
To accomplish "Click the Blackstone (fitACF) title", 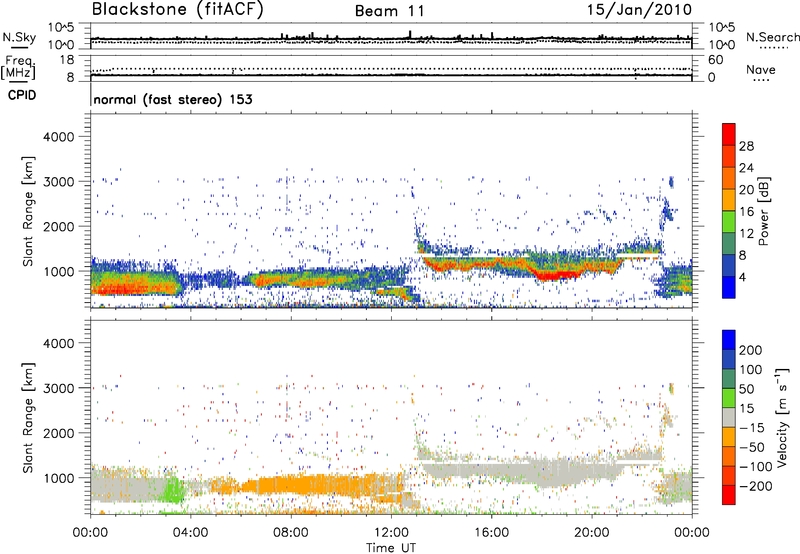I will click(178, 10).
